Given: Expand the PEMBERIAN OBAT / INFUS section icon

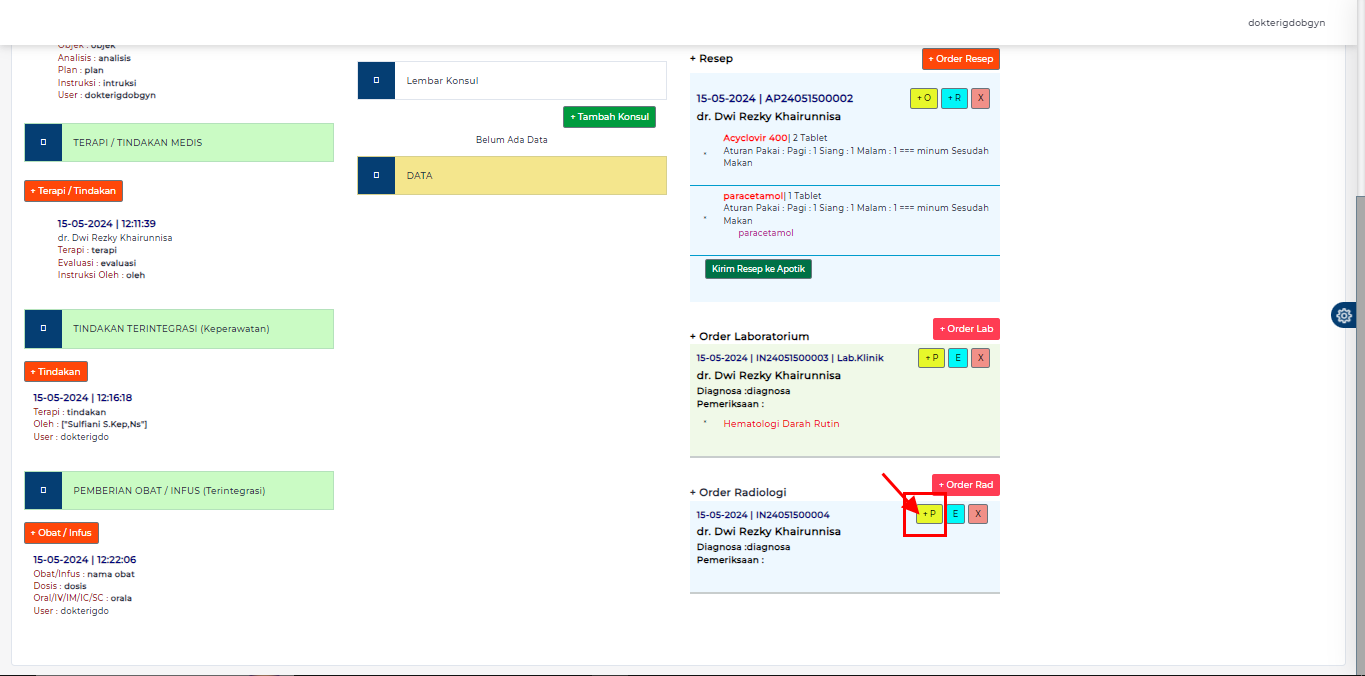Looking at the screenshot, I should tap(43, 490).
